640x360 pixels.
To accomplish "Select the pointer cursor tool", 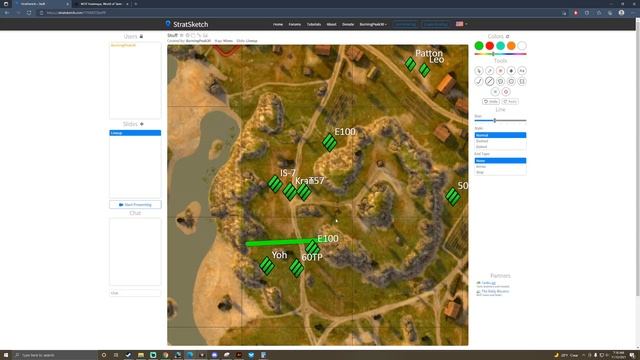I will pyautogui.click(x=479, y=71).
